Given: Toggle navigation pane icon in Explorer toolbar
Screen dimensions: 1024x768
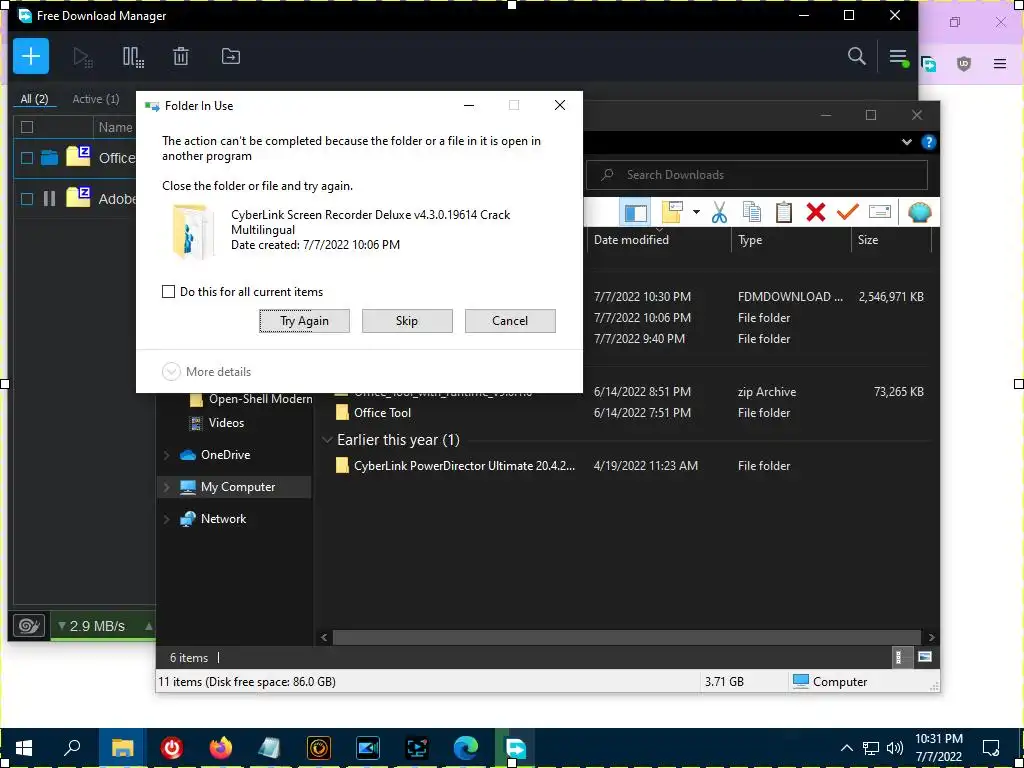Looking at the screenshot, I should pos(635,212).
